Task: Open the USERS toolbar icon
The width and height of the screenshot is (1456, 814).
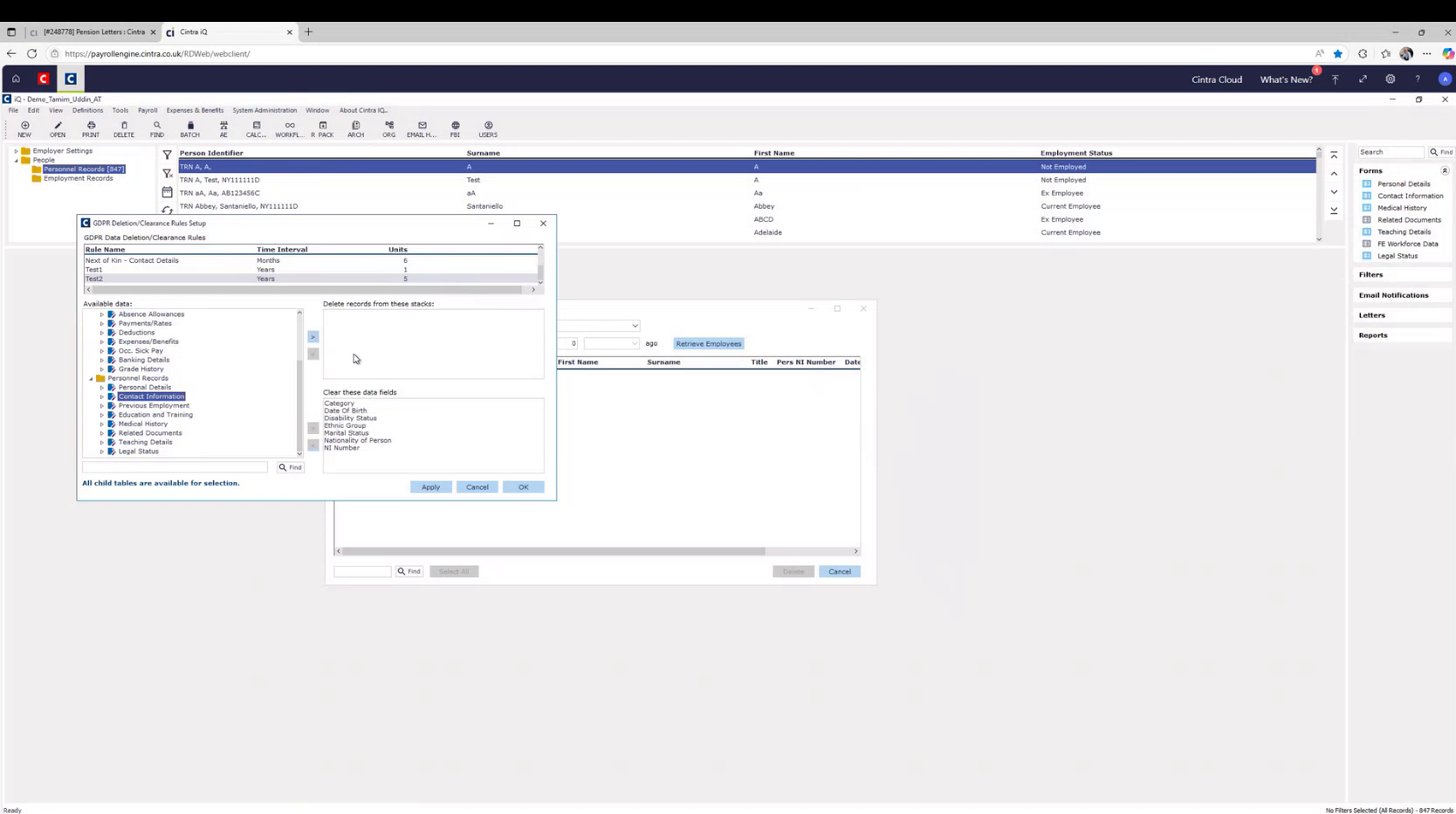Action: coord(488,129)
